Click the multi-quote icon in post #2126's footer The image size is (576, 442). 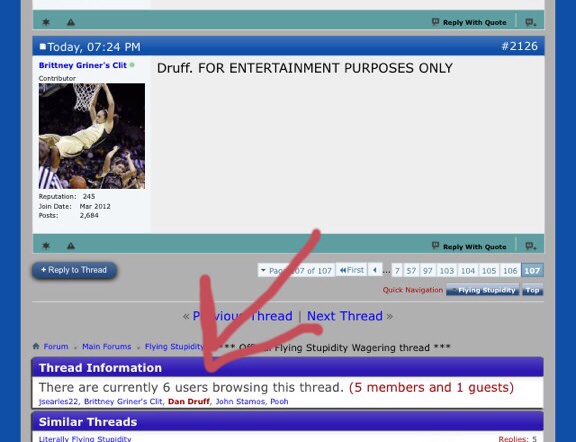(530, 246)
